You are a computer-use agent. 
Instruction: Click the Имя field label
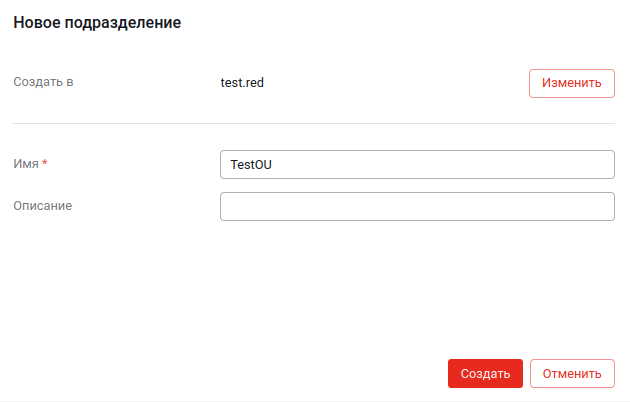(25, 163)
